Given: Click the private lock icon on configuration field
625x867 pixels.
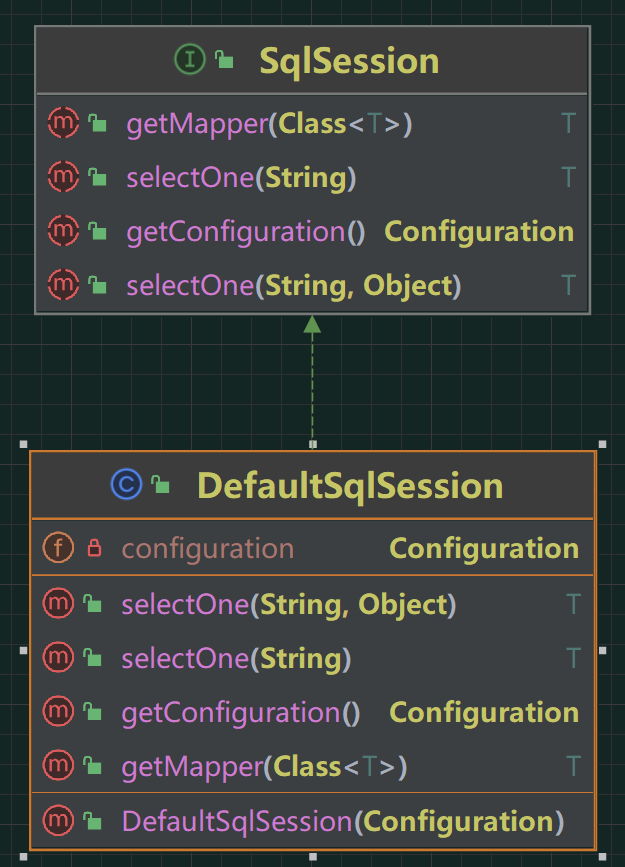Looking at the screenshot, I should click(x=95, y=548).
